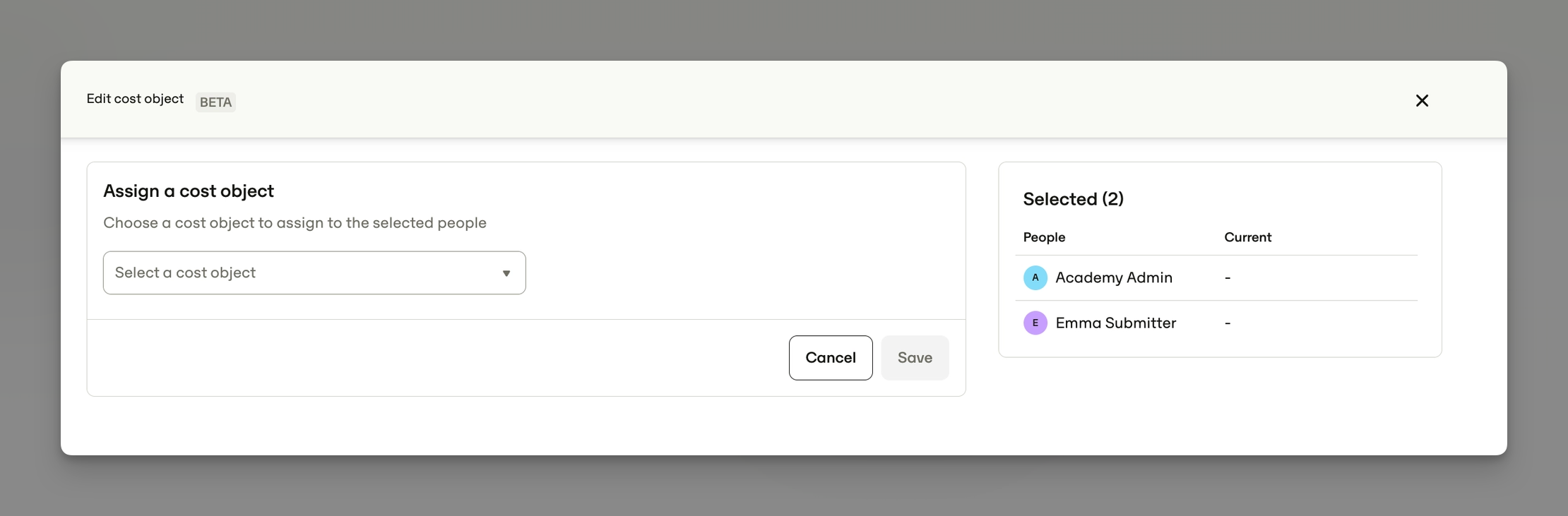Close the Edit cost object dialog
The image size is (1568, 516).
click(1422, 101)
